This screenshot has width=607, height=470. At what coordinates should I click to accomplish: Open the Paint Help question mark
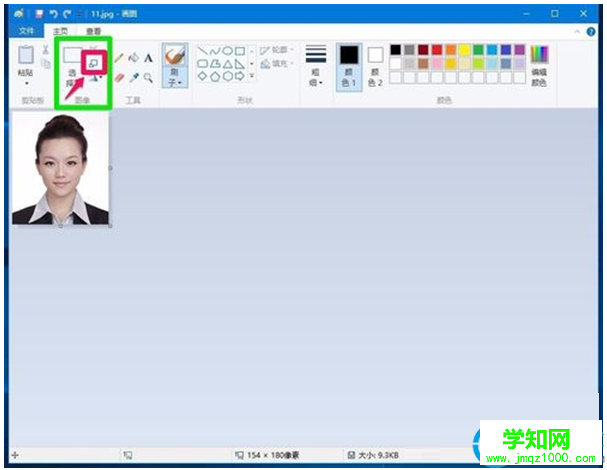591,32
